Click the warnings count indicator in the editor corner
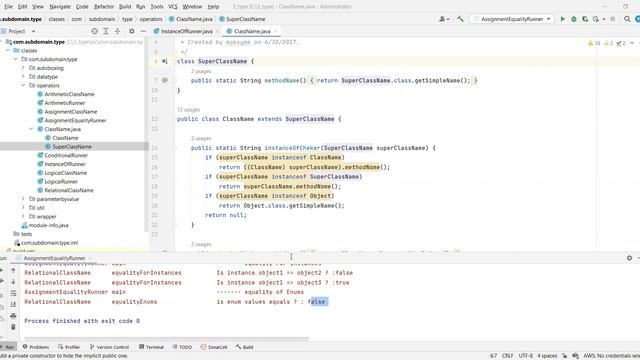 pyautogui.click(x=594, y=43)
